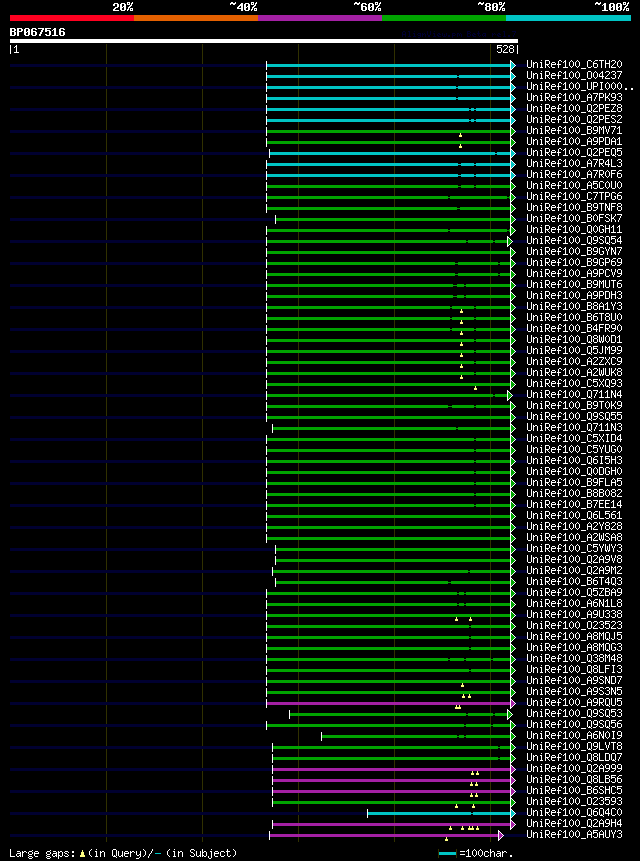Click the white query sequence bar
The height and width of the screenshot is (861, 640).
click(x=263, y=41)
